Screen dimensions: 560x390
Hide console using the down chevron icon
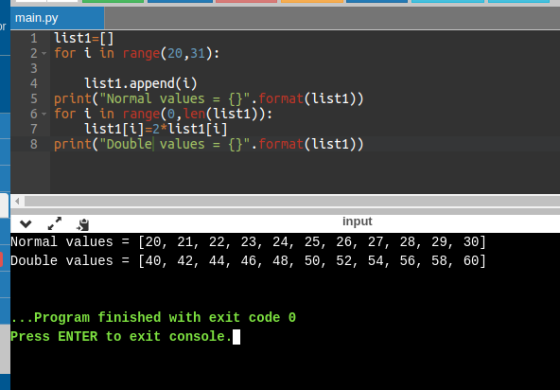click(26, 224)
